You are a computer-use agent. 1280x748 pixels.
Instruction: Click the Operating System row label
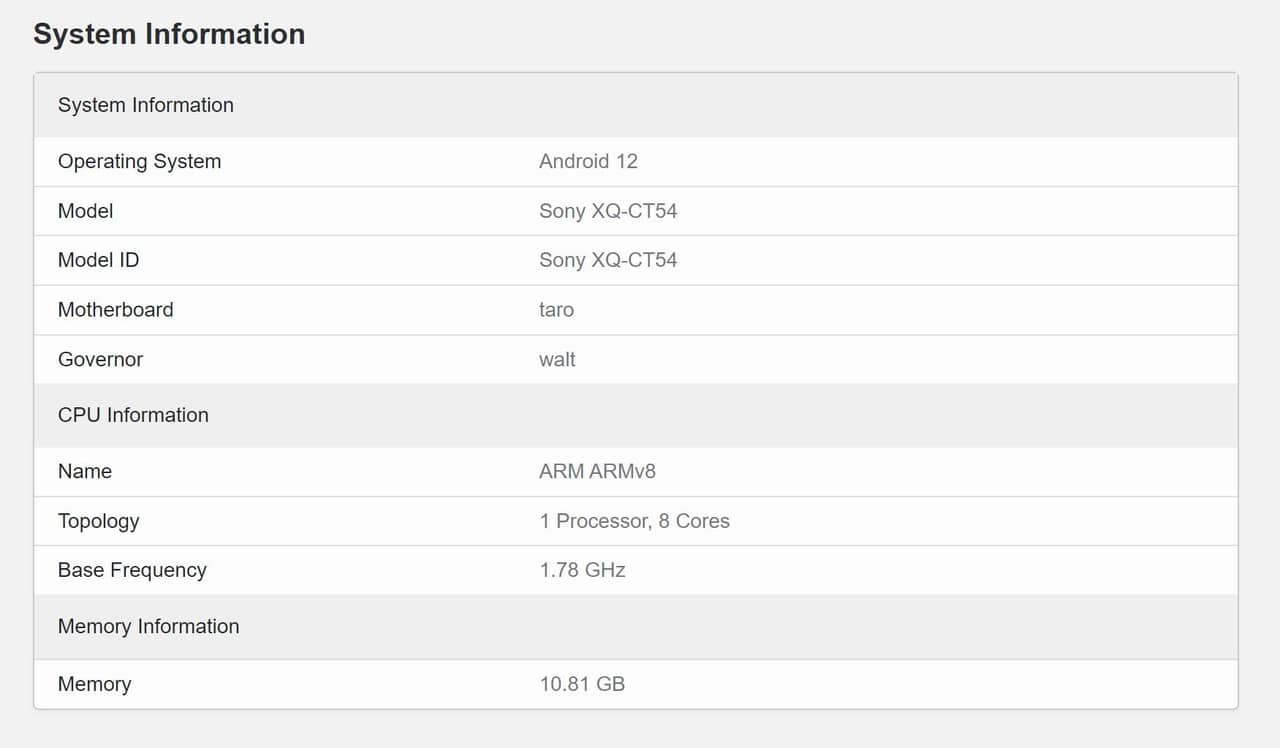(x=139, y=161)
